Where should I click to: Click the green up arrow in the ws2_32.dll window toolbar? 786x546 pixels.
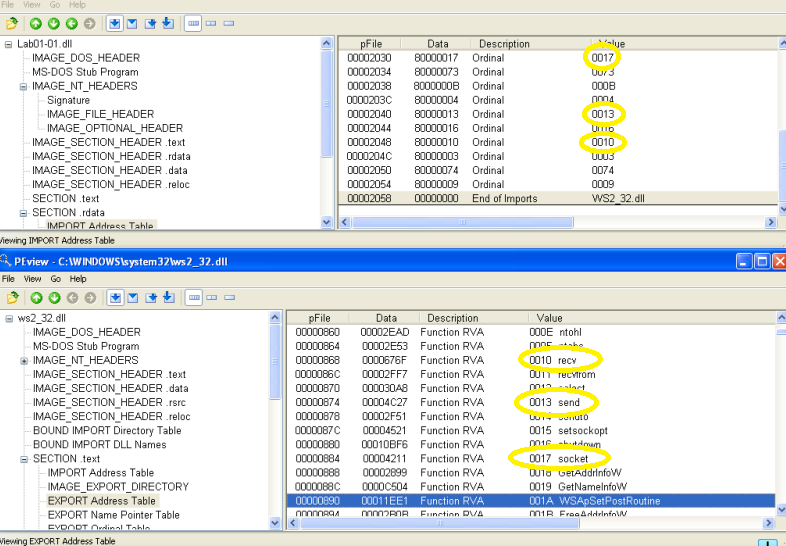click(35, 298)
